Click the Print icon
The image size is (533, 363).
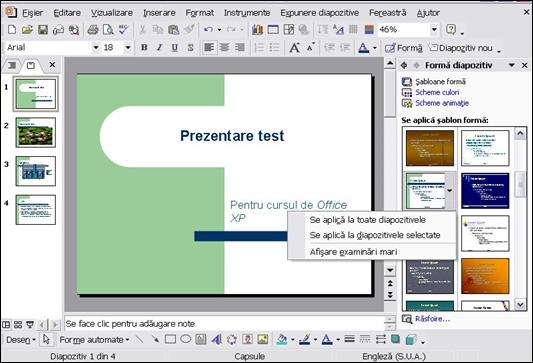[92, 30]
